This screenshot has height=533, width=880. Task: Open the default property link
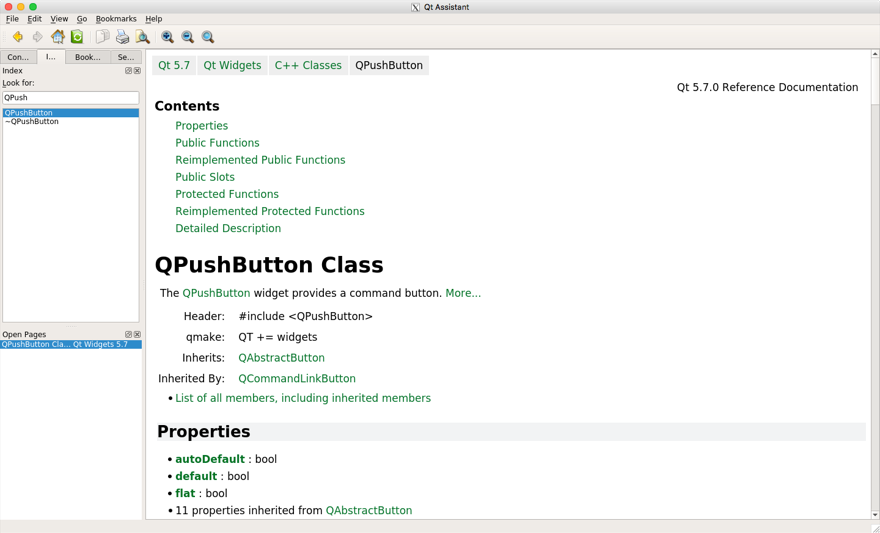(x=196, y=476)
